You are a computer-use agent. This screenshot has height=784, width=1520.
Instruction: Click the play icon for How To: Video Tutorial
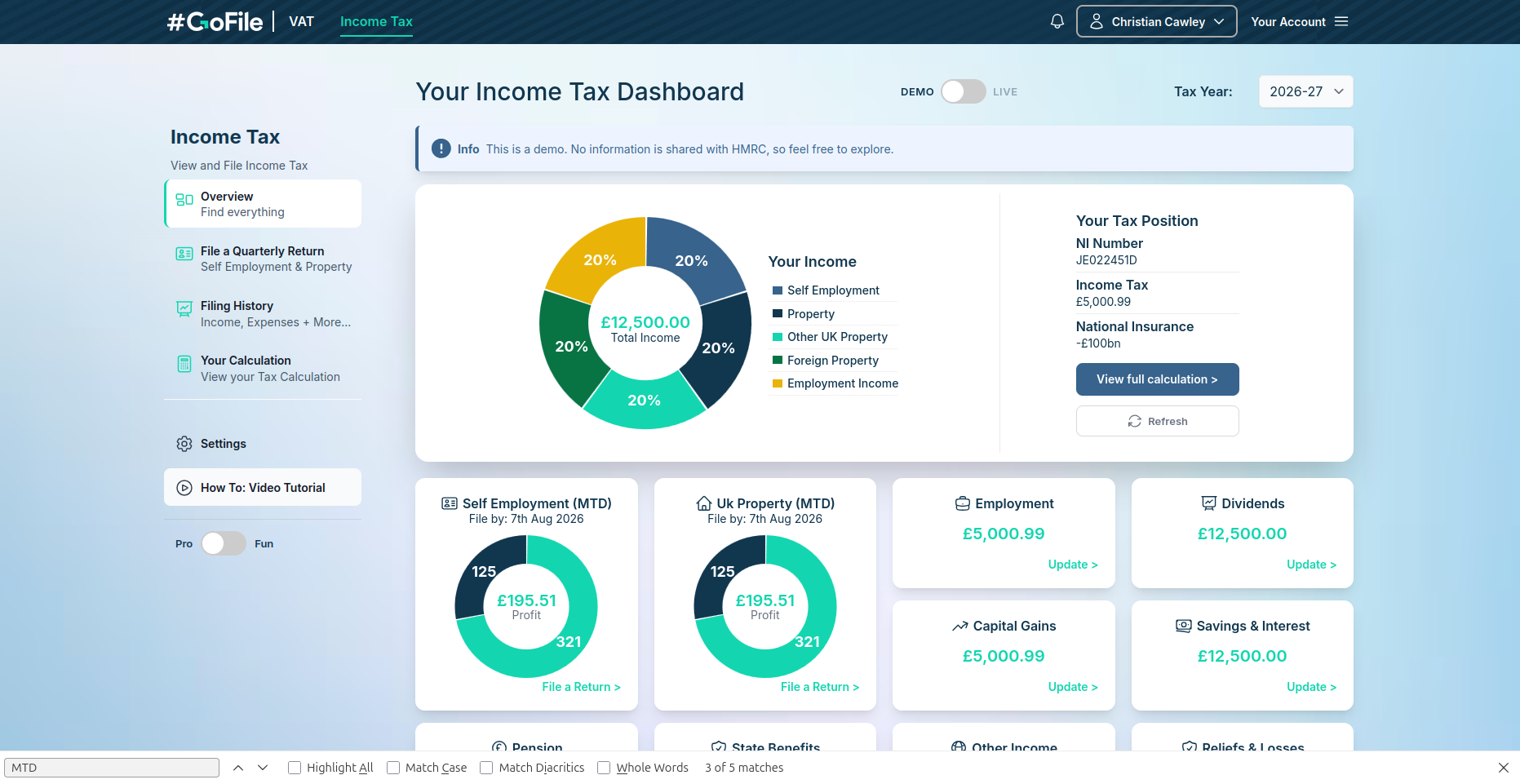[183, 487]
